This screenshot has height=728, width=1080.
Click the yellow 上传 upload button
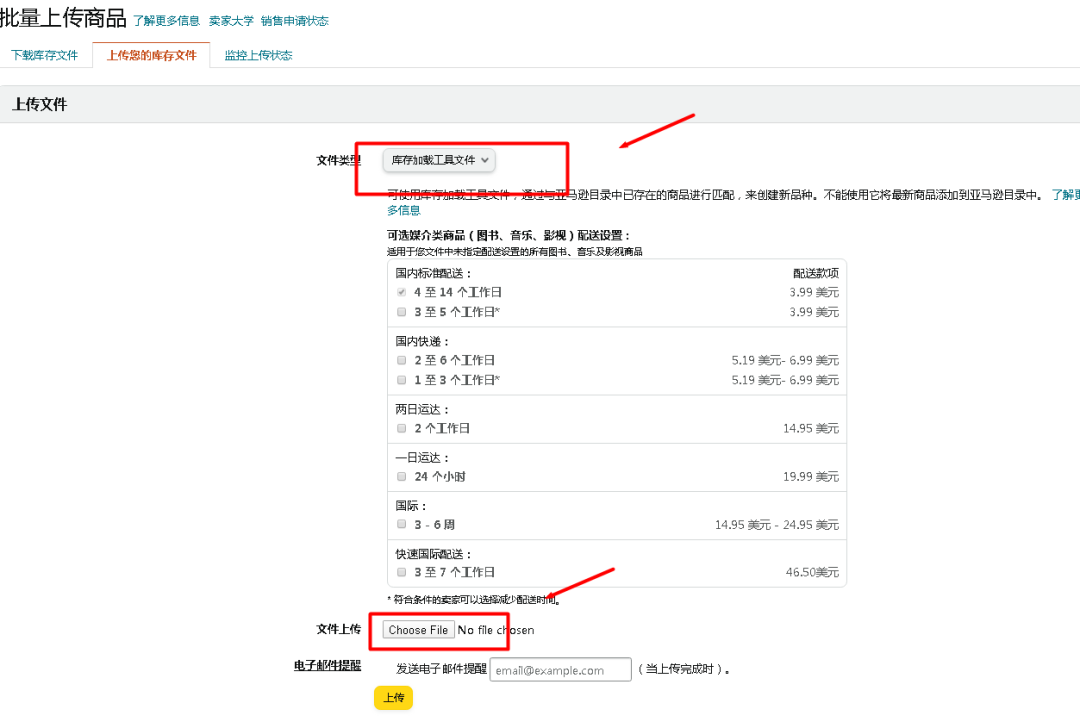(393, 698)
